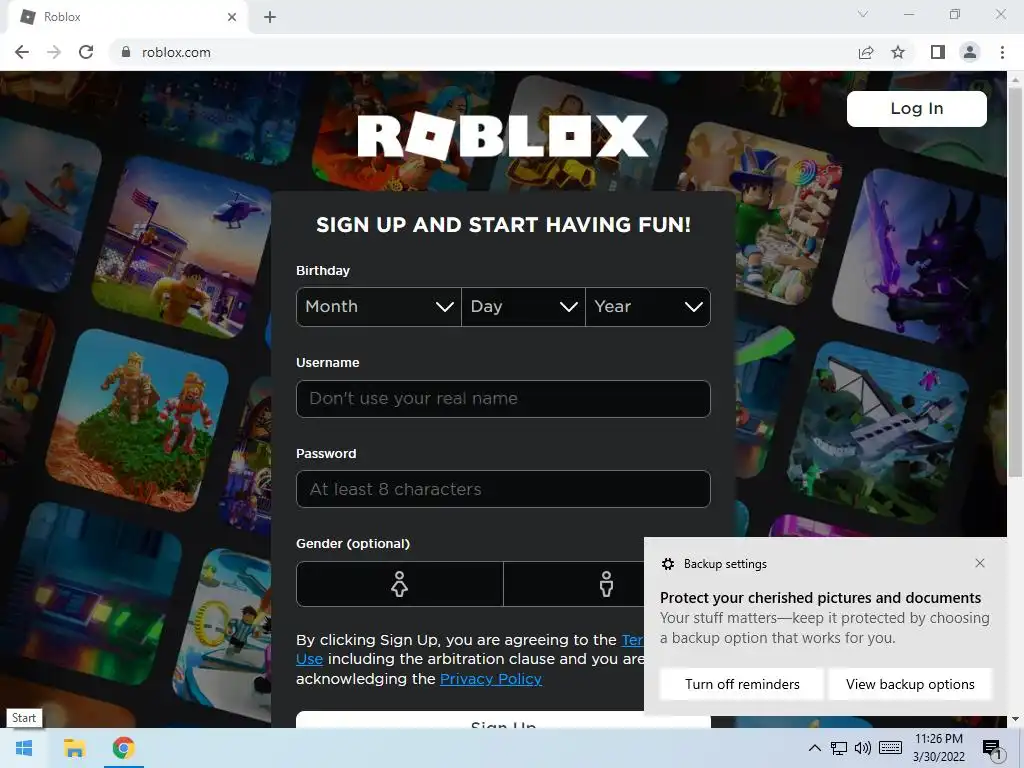Reload the Roblox page
The width and height of the screenshot is (1024, 768).
86,52
